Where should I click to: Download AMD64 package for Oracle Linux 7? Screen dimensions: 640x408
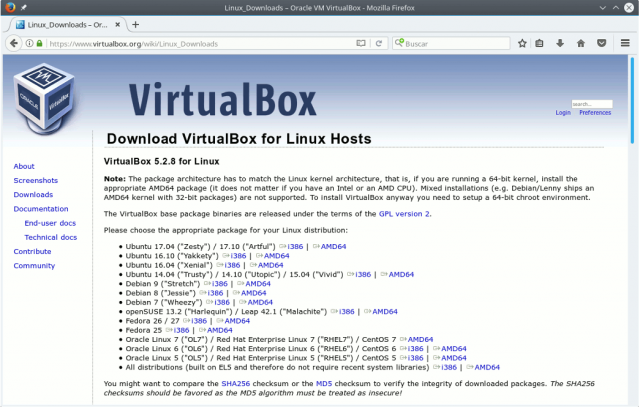[420, 339]
